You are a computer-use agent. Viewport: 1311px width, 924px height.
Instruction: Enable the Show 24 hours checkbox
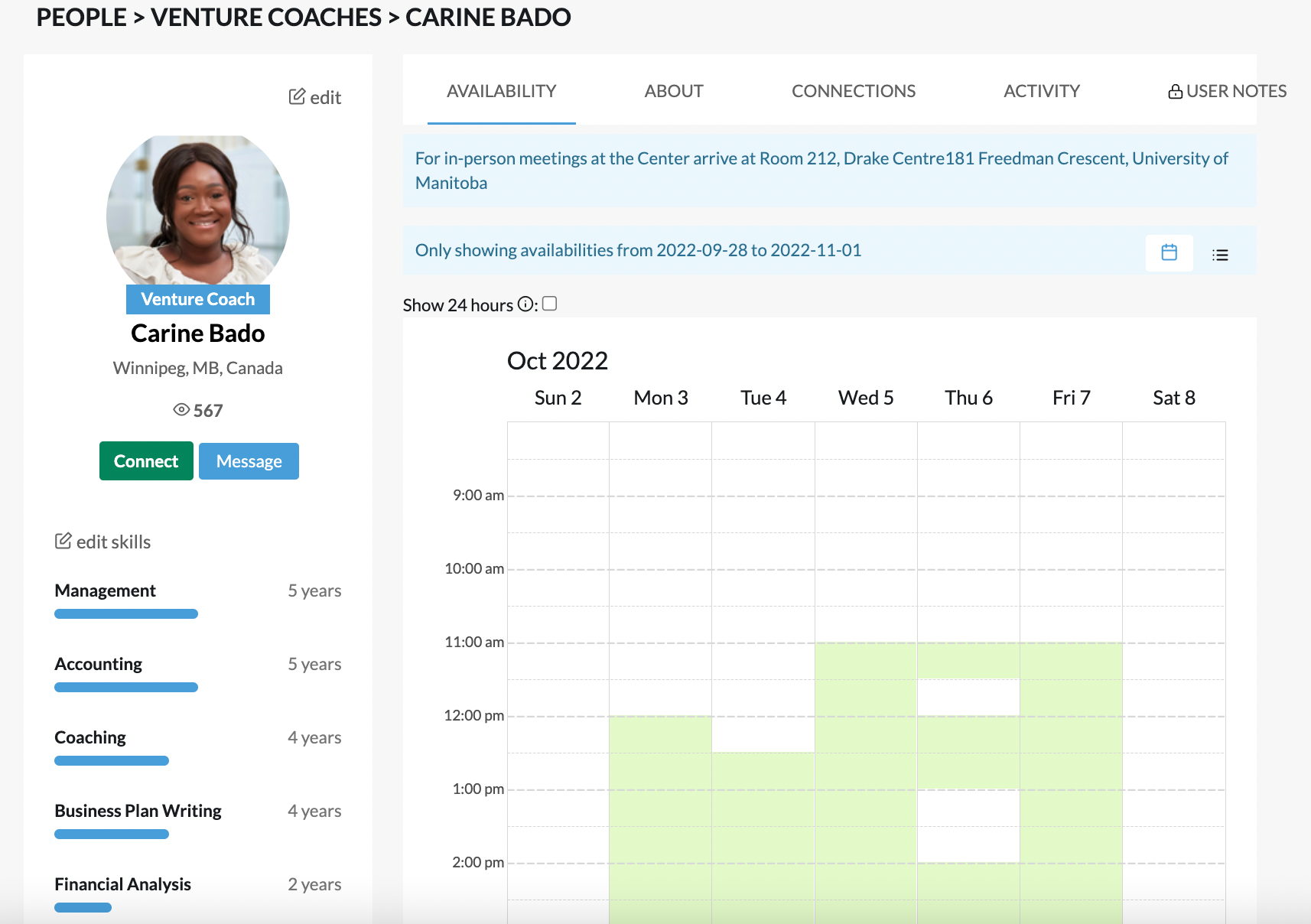pos(549,304)
